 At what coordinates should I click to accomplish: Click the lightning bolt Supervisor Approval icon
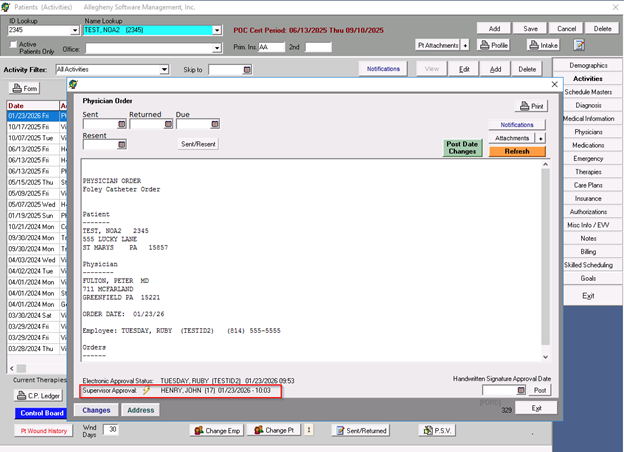[x=146, y=390]
